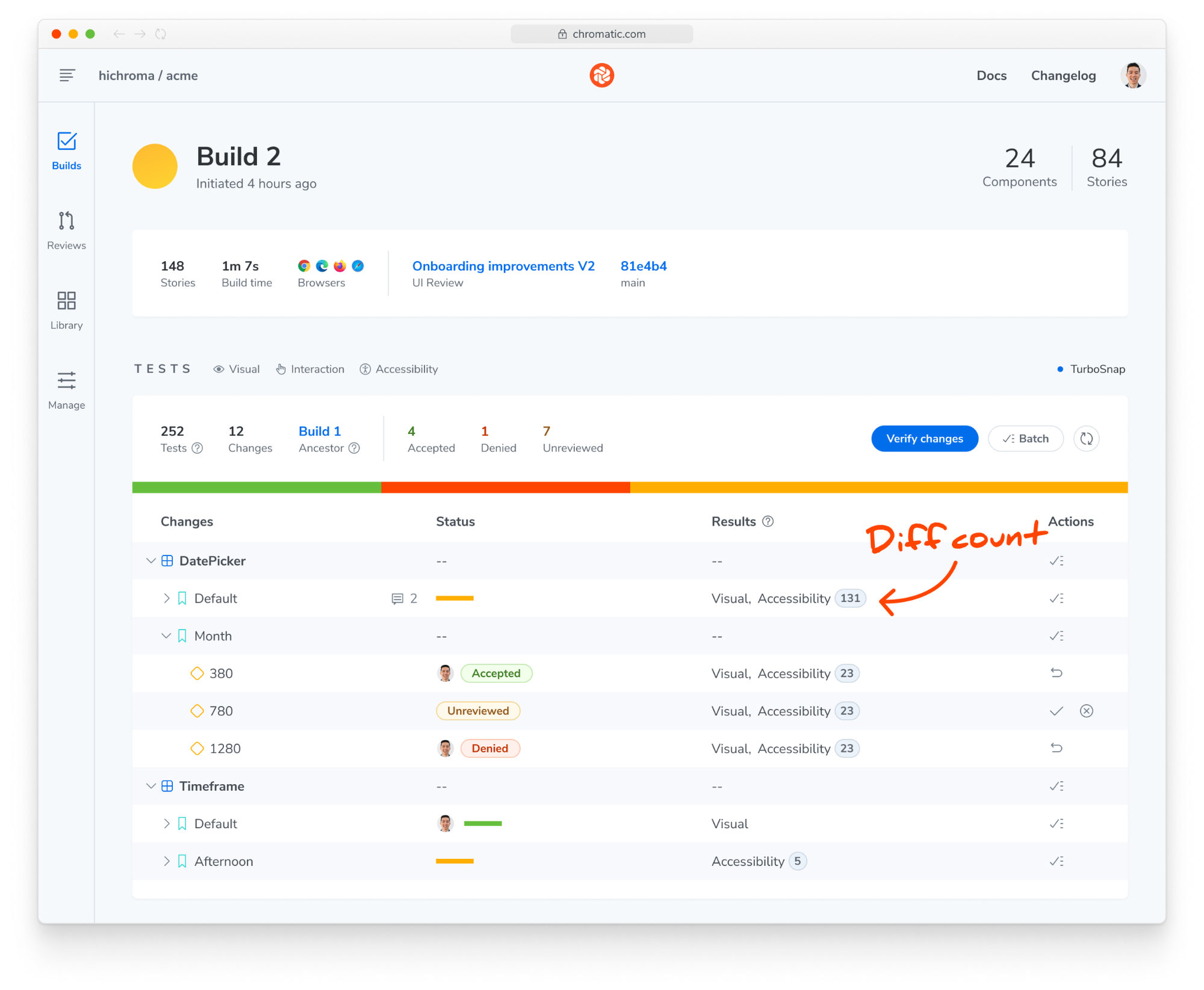The height and width of the screenshot is (990, 1204).
Task: Go to Reviews in sidebar
Action: tap(66, 230)
